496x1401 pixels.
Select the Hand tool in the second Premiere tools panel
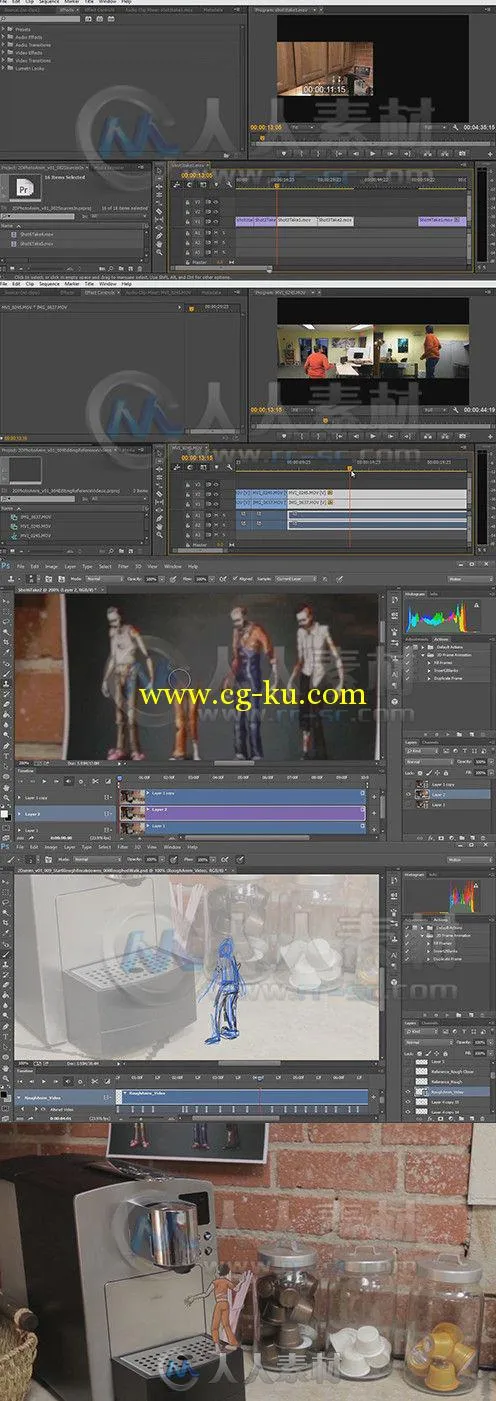159,526
